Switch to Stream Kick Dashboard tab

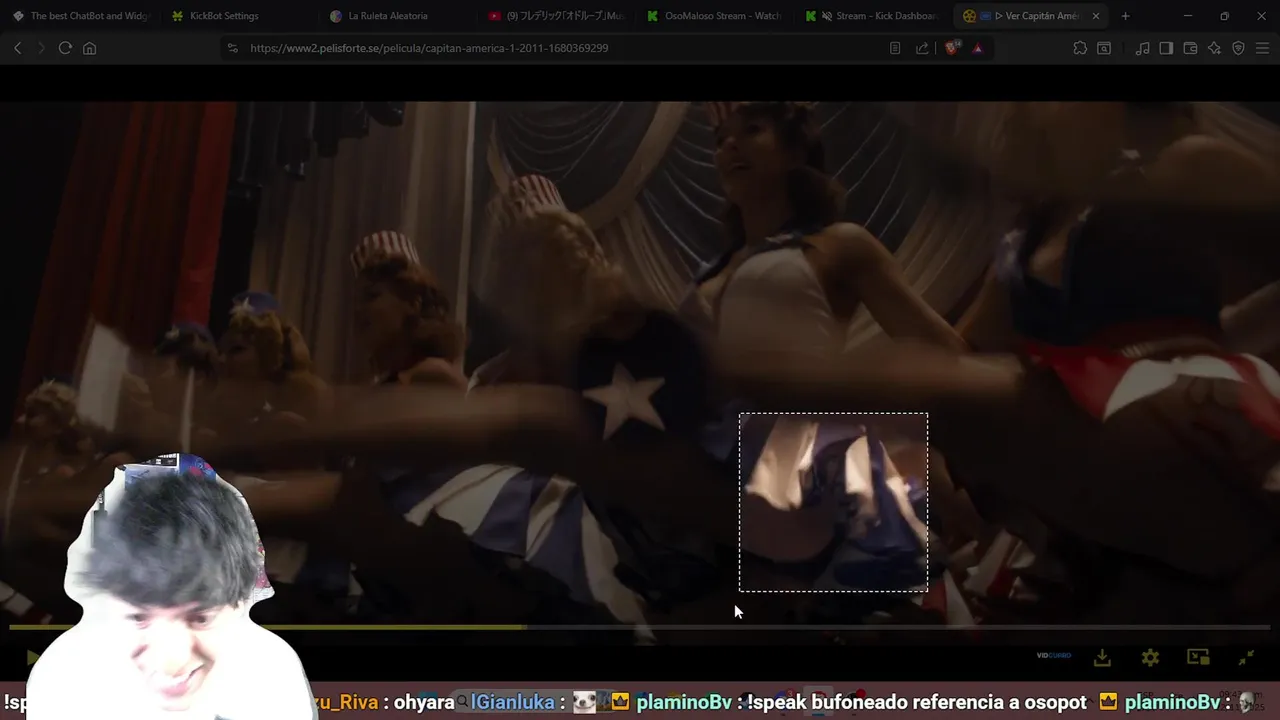pos(874,16)
